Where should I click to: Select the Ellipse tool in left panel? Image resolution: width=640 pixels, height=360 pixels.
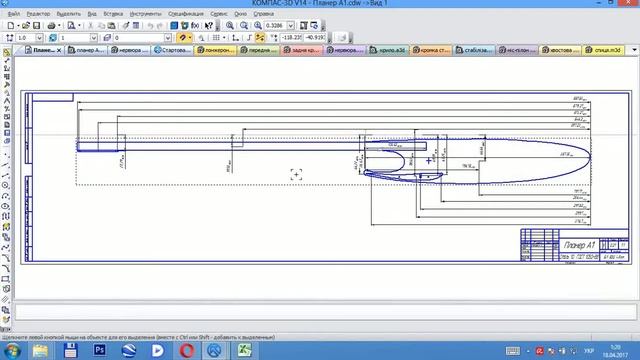(x=5, y=207)
